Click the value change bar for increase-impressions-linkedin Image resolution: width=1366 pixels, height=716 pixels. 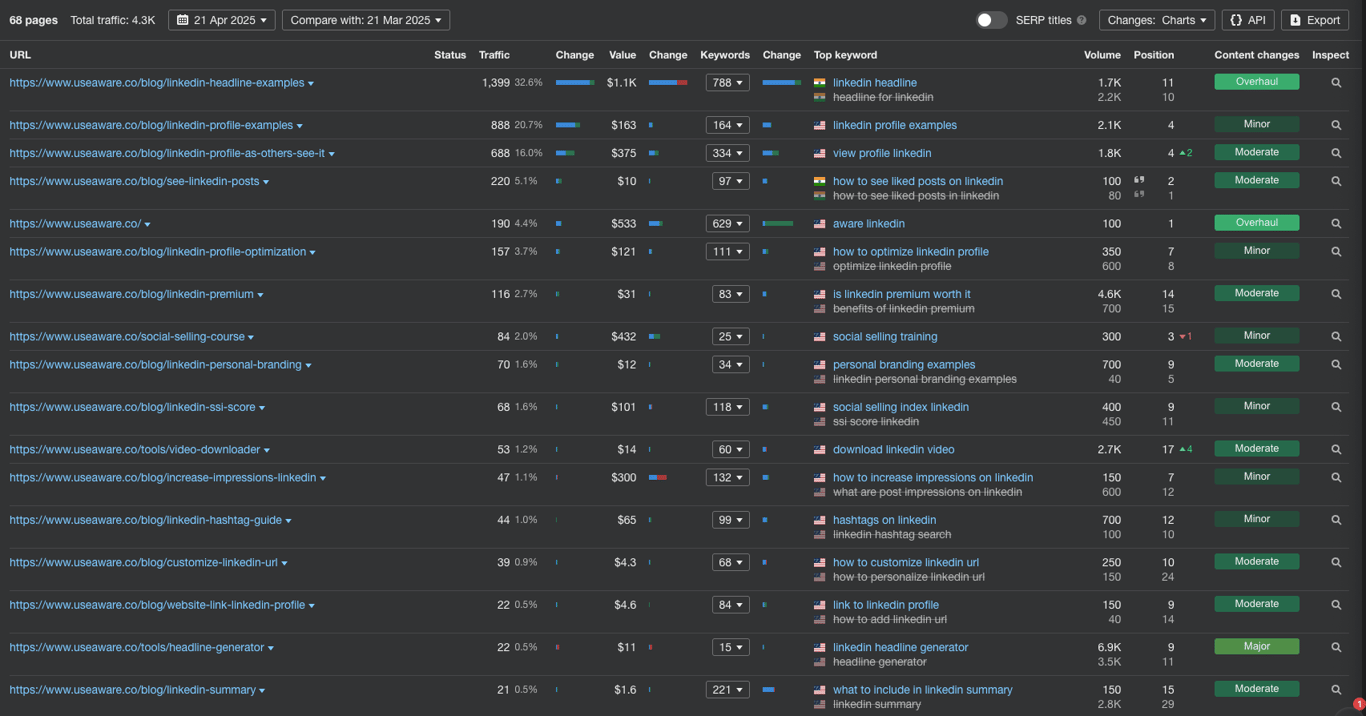click(658, 478)
